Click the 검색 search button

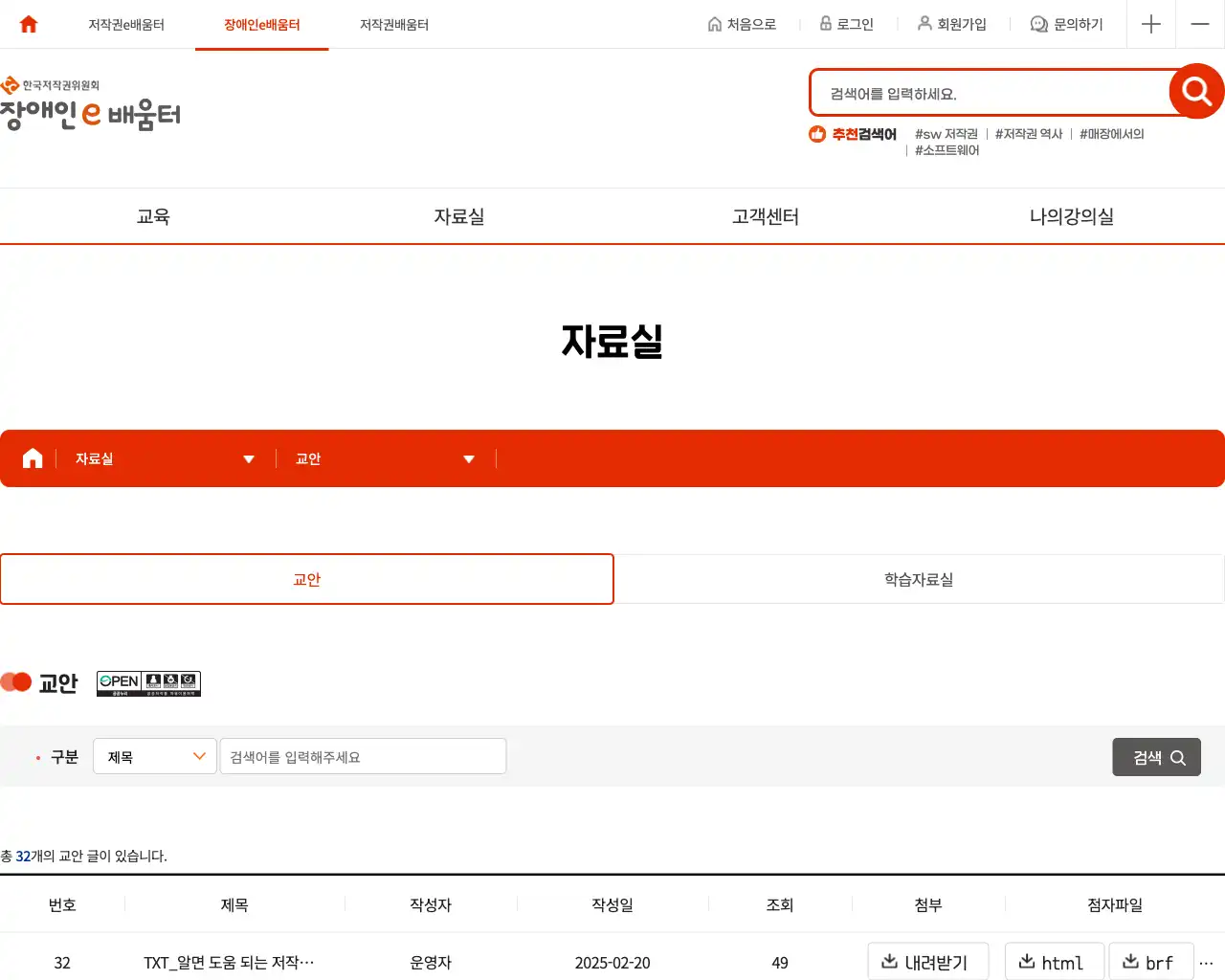tap(1156, 756)
